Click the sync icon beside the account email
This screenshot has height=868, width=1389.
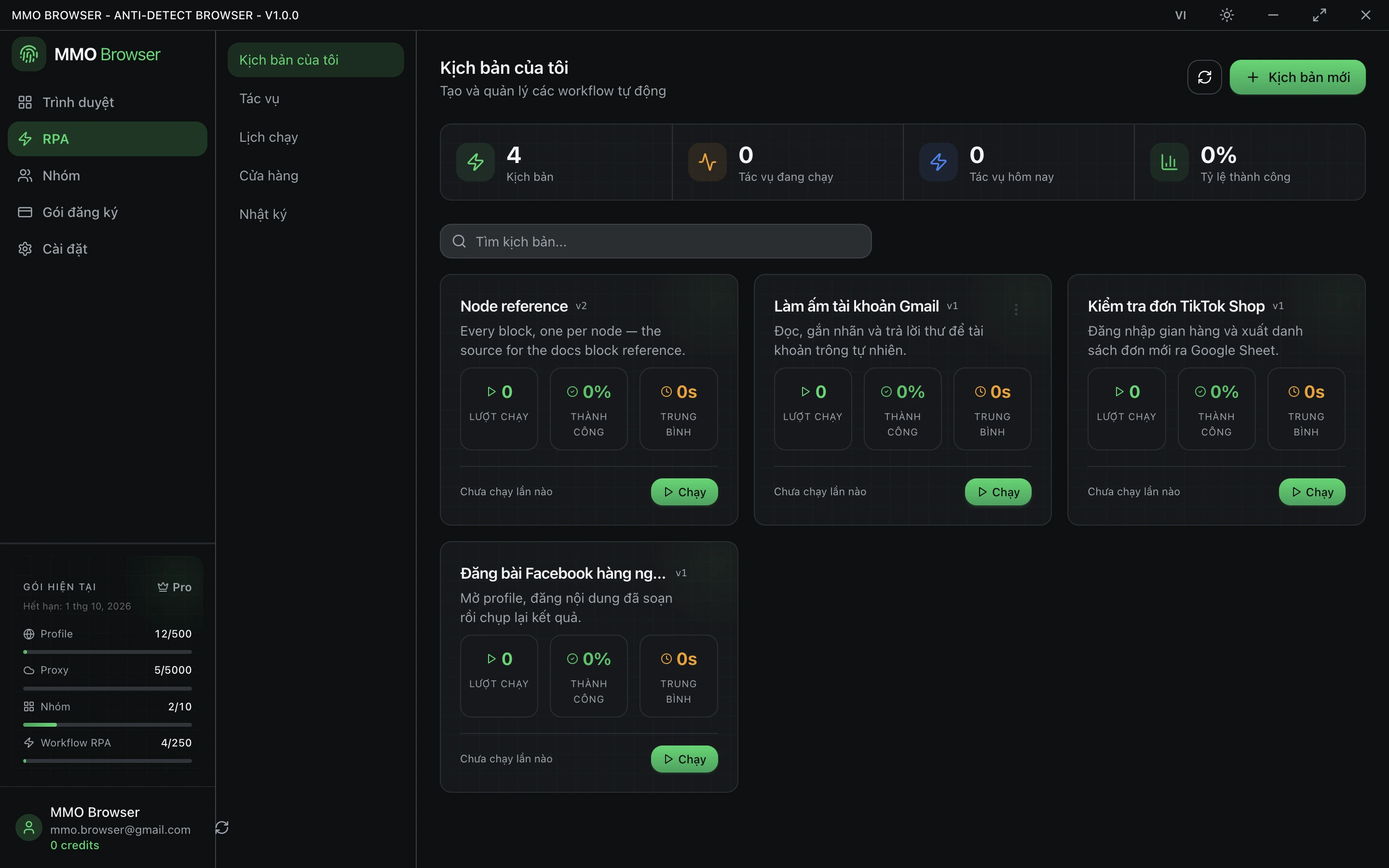[222, 827]
